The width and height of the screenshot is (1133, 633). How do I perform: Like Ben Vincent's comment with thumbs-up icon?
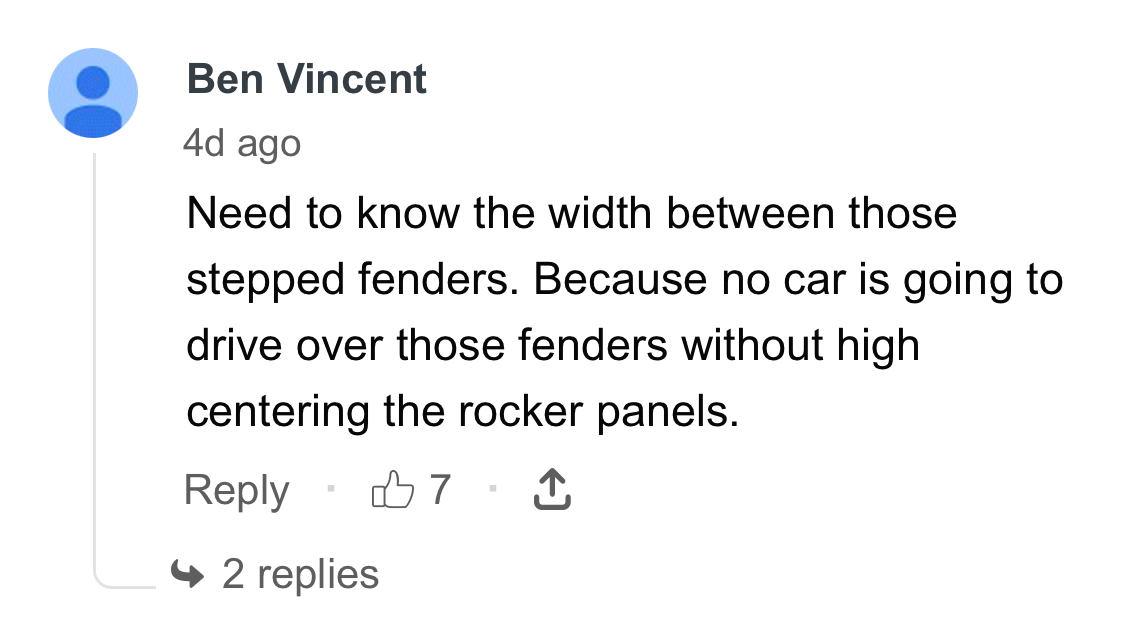(392, 491)
